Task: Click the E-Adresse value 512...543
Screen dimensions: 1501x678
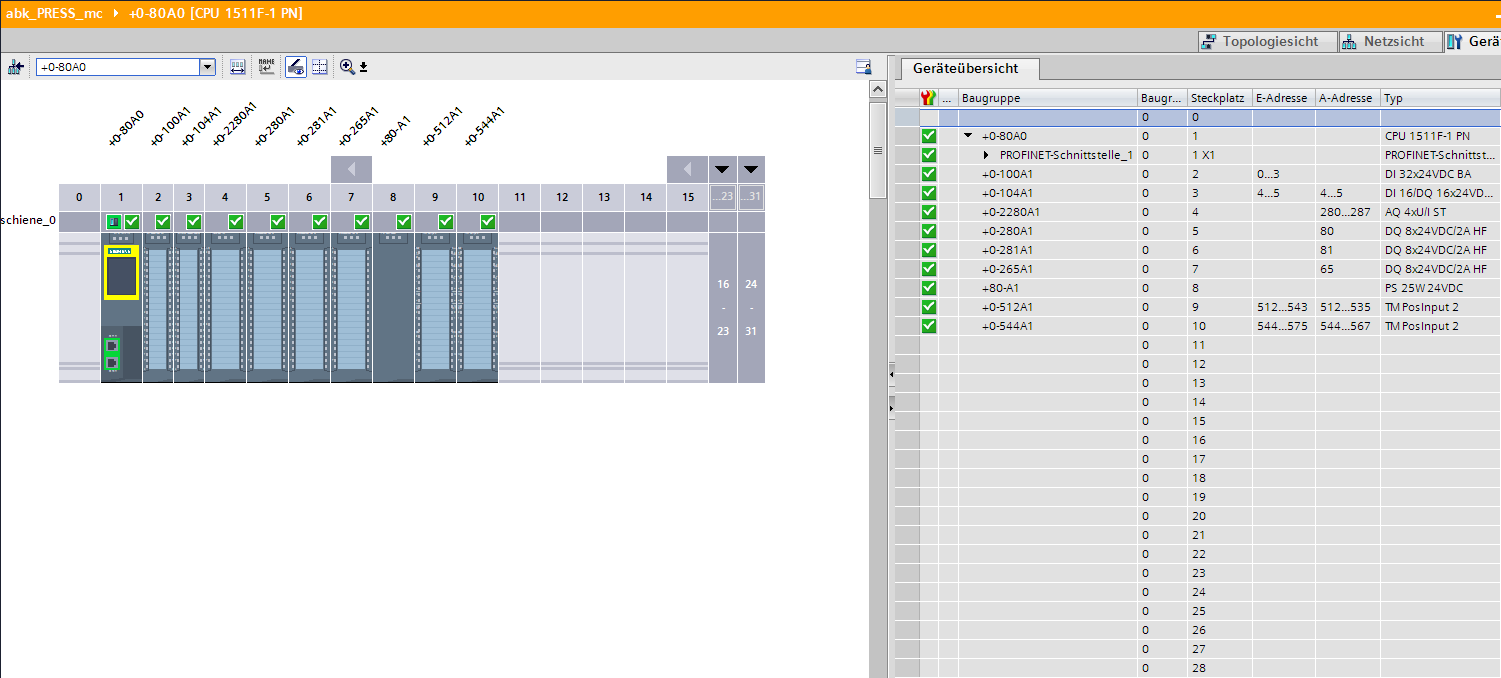Action: point(1282,307)
